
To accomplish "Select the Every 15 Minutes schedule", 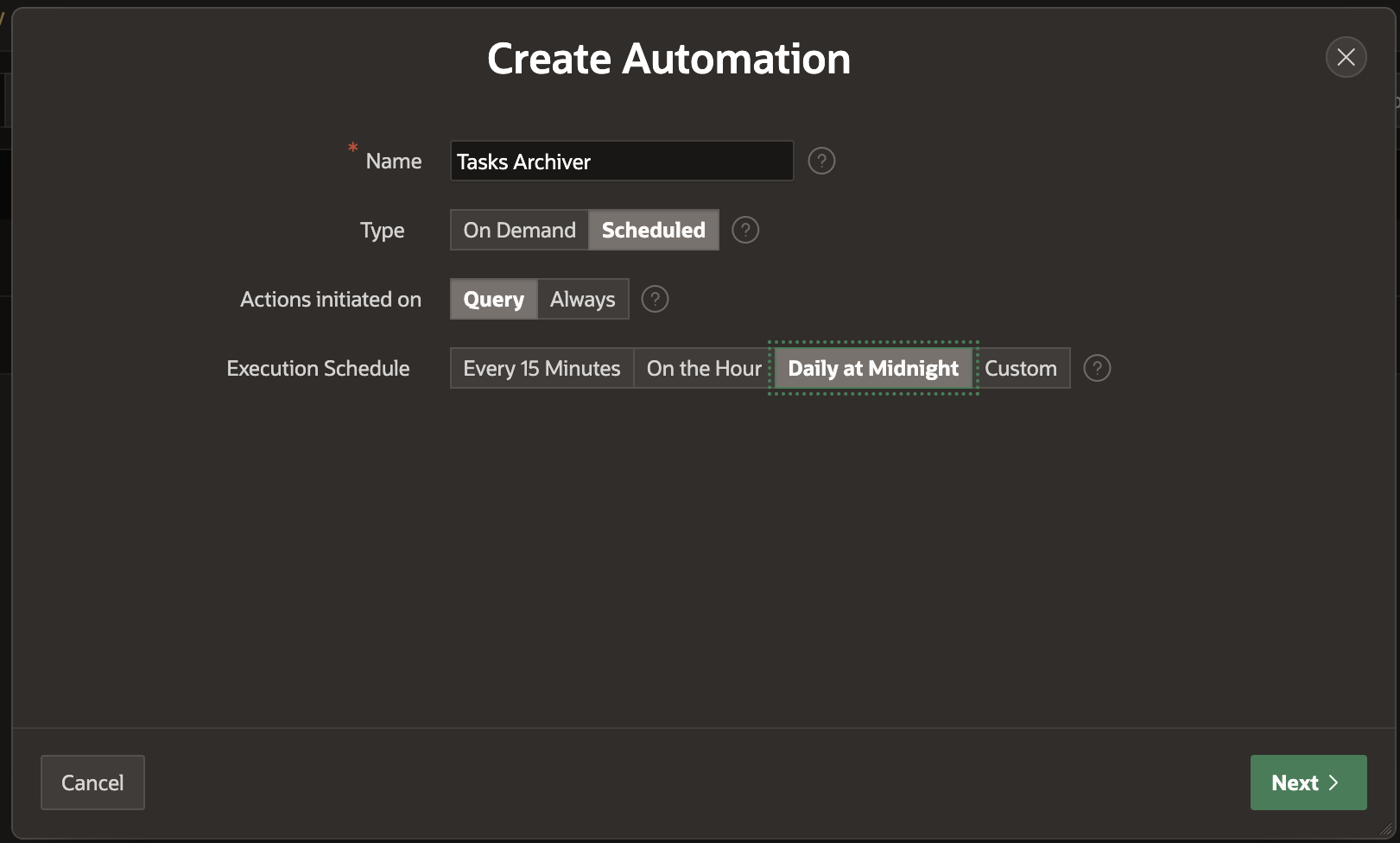I will click(x=542, y=368).
